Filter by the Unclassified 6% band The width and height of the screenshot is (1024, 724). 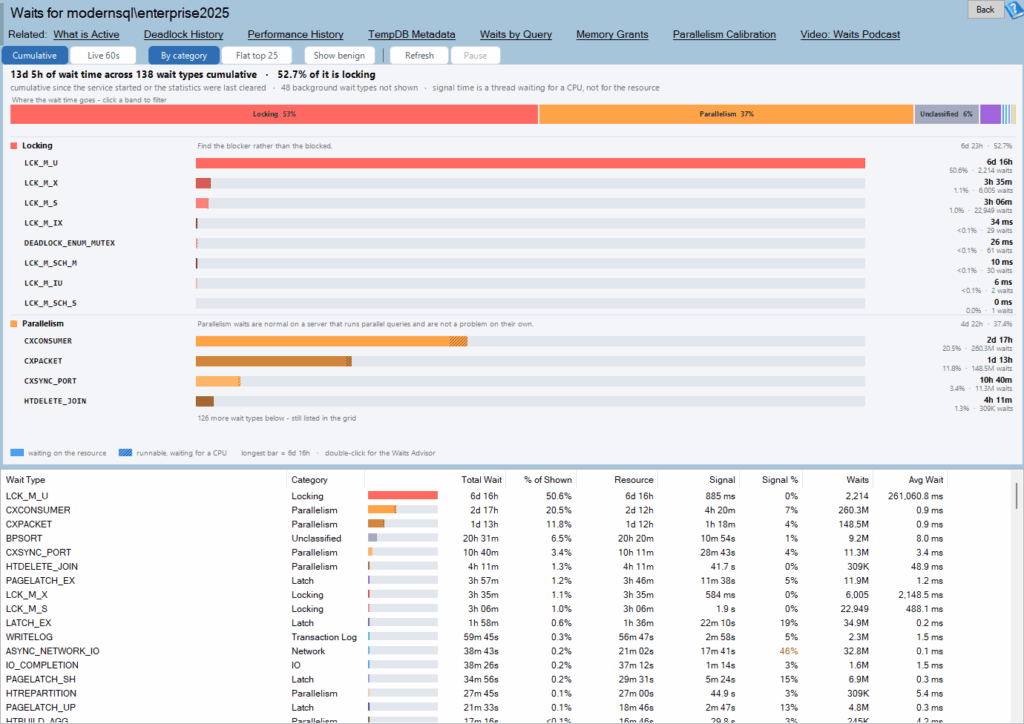946,114
